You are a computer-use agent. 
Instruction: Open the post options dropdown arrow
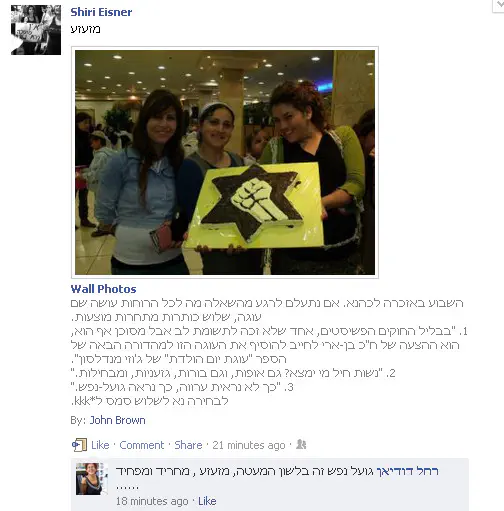coord(499,5)
